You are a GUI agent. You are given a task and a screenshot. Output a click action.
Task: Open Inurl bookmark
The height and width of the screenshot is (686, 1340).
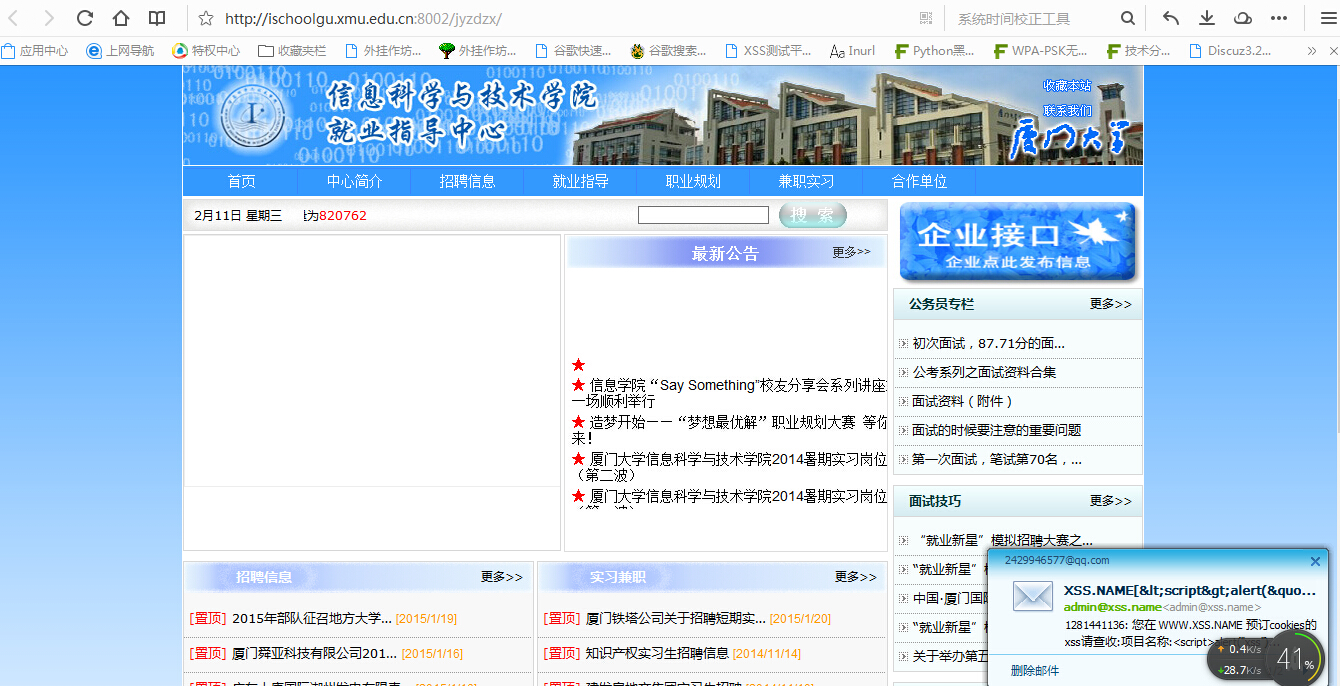(x=853, y=50)
